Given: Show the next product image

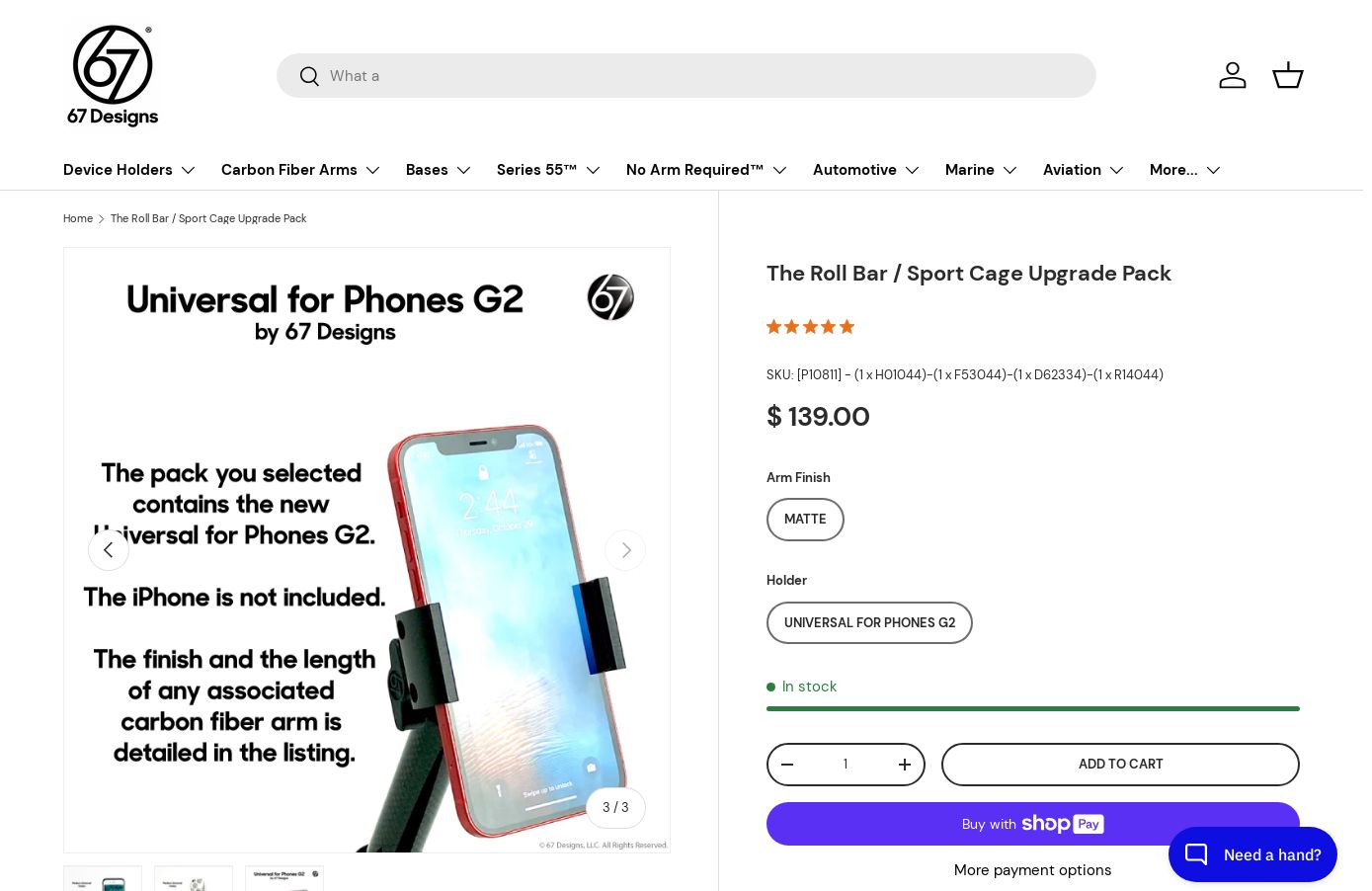Looking at the screenshot, I should pos(625,550).
